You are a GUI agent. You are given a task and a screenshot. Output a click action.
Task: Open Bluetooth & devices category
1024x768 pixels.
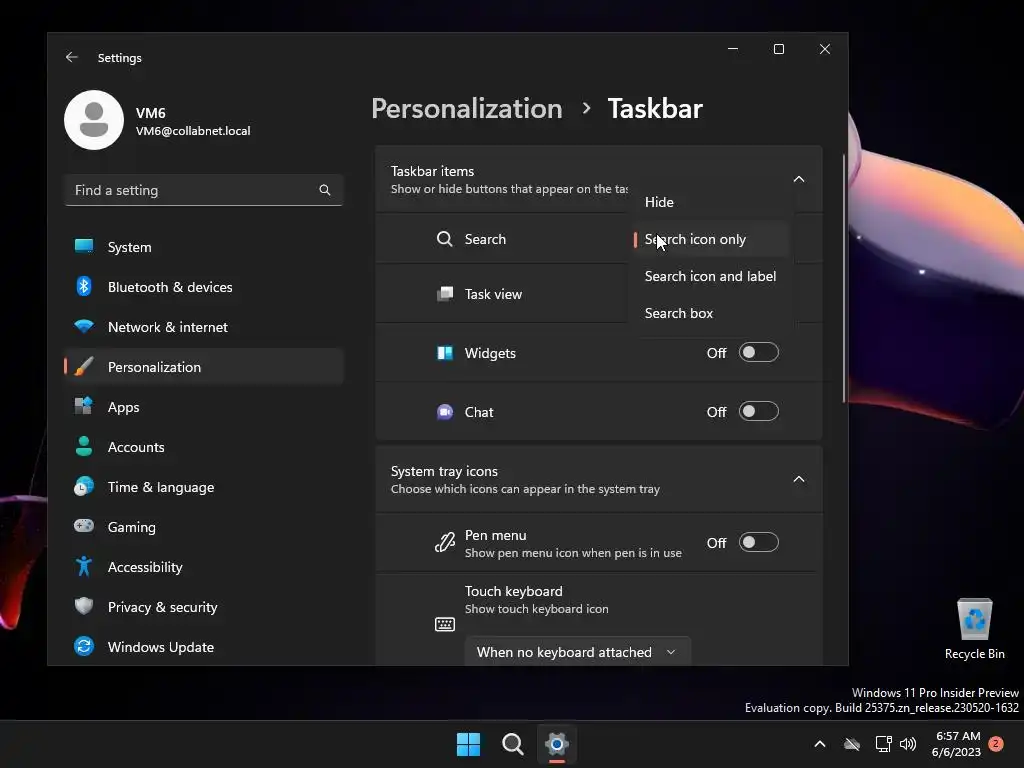point(204,287)
